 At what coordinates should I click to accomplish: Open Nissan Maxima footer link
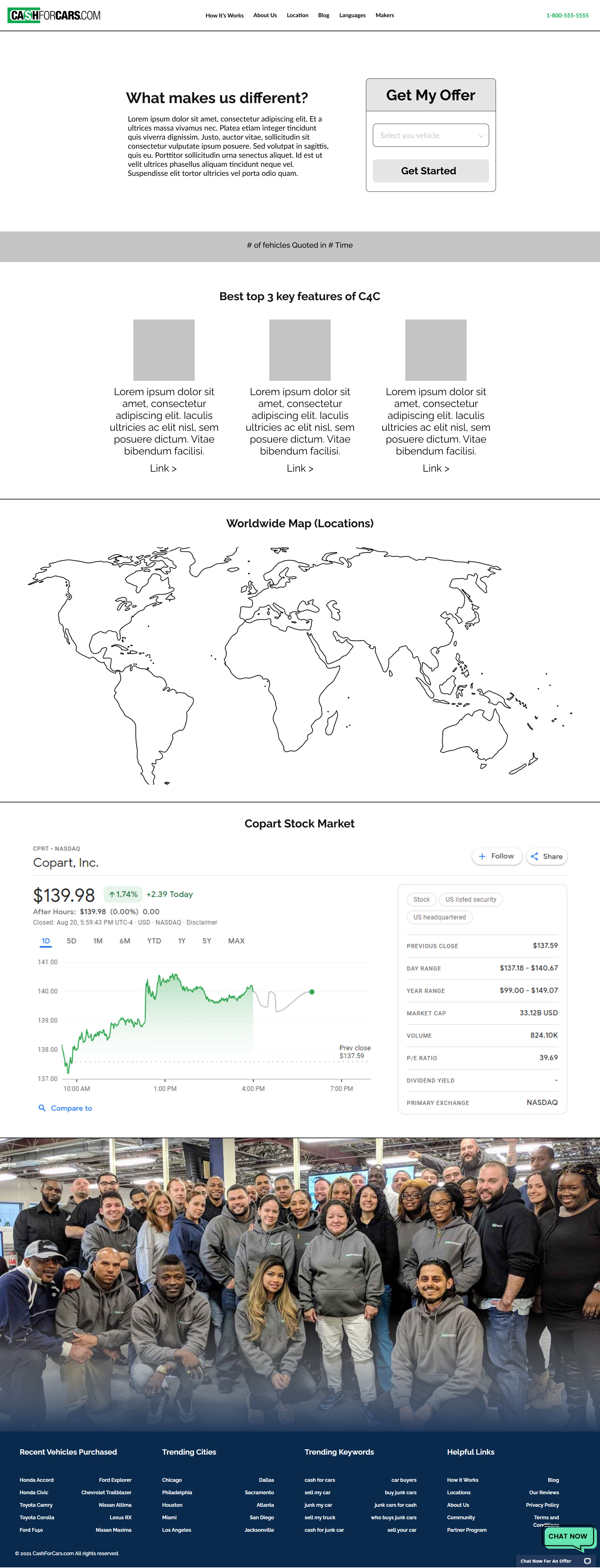point(113,1530)
